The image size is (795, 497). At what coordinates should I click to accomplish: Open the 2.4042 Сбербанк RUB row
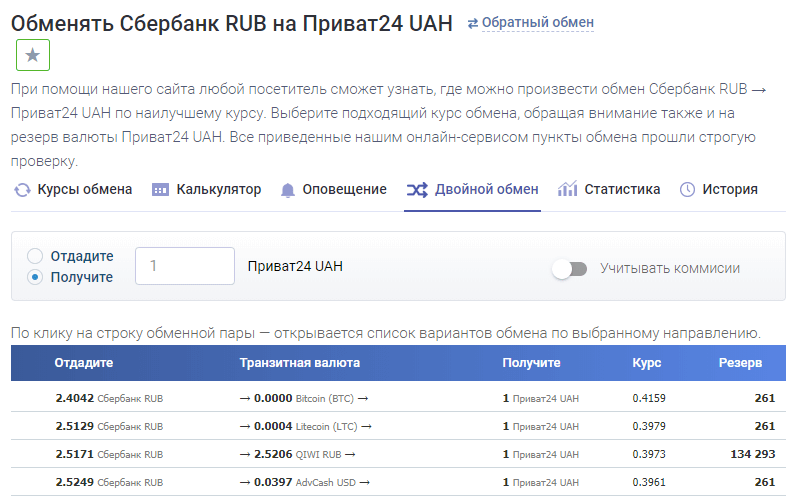click(x=399, y=398)
